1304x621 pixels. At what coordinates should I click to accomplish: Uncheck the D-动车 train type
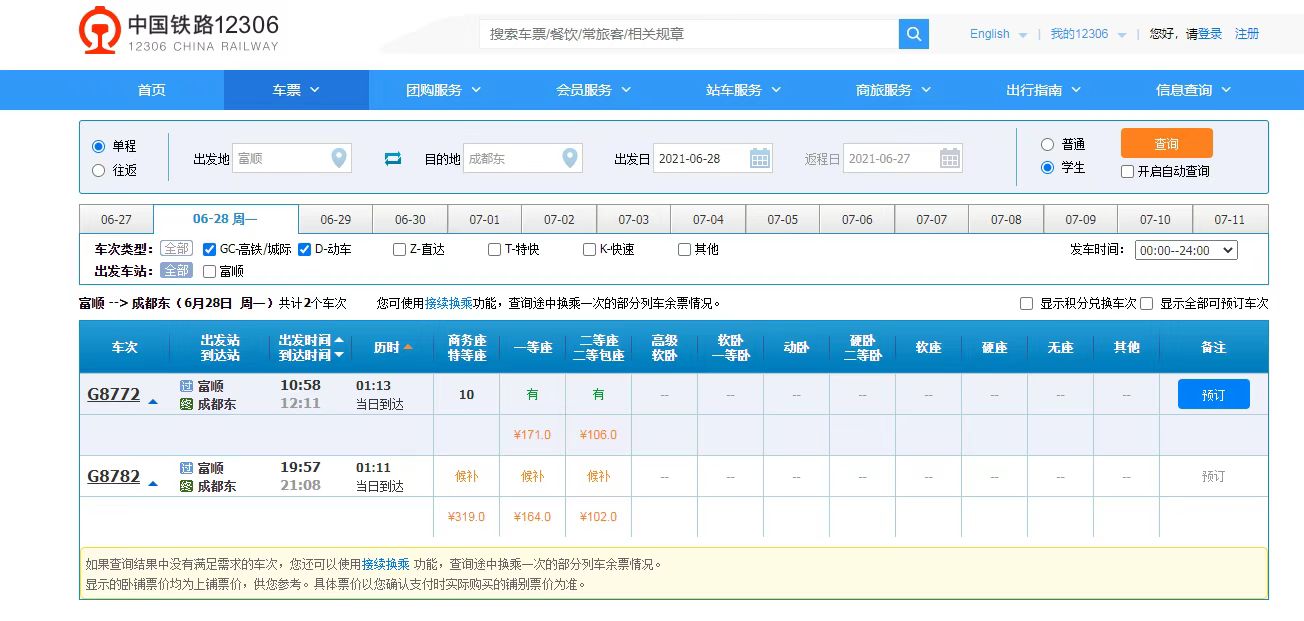[x=305, y=249]
